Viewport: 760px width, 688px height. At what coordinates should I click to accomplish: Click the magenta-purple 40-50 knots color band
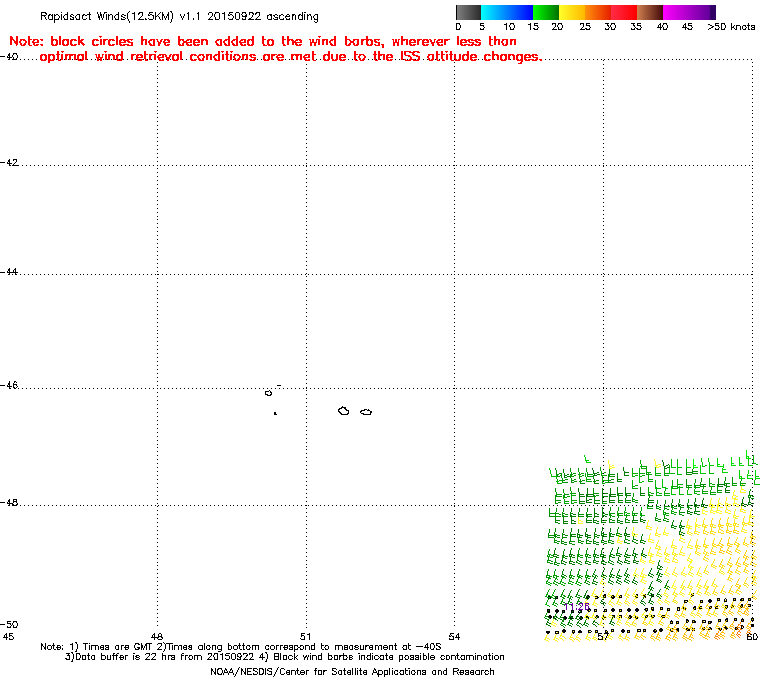click(689, 12)
